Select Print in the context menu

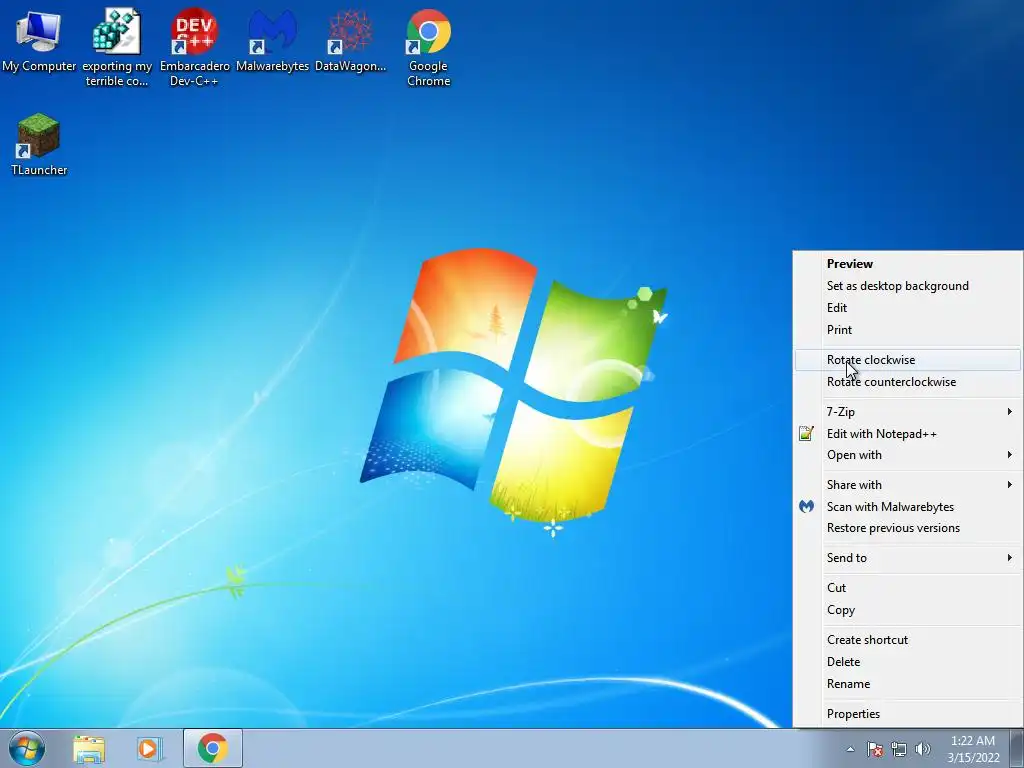point(908,330)
